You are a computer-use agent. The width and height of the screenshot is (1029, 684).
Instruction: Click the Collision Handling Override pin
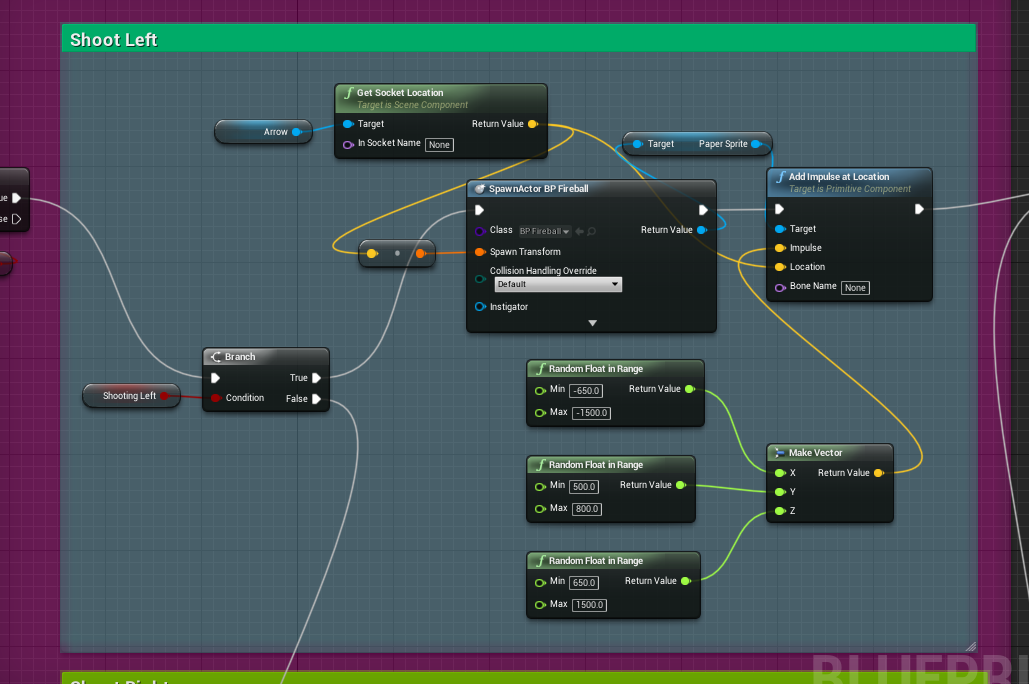tap(480, 279)
